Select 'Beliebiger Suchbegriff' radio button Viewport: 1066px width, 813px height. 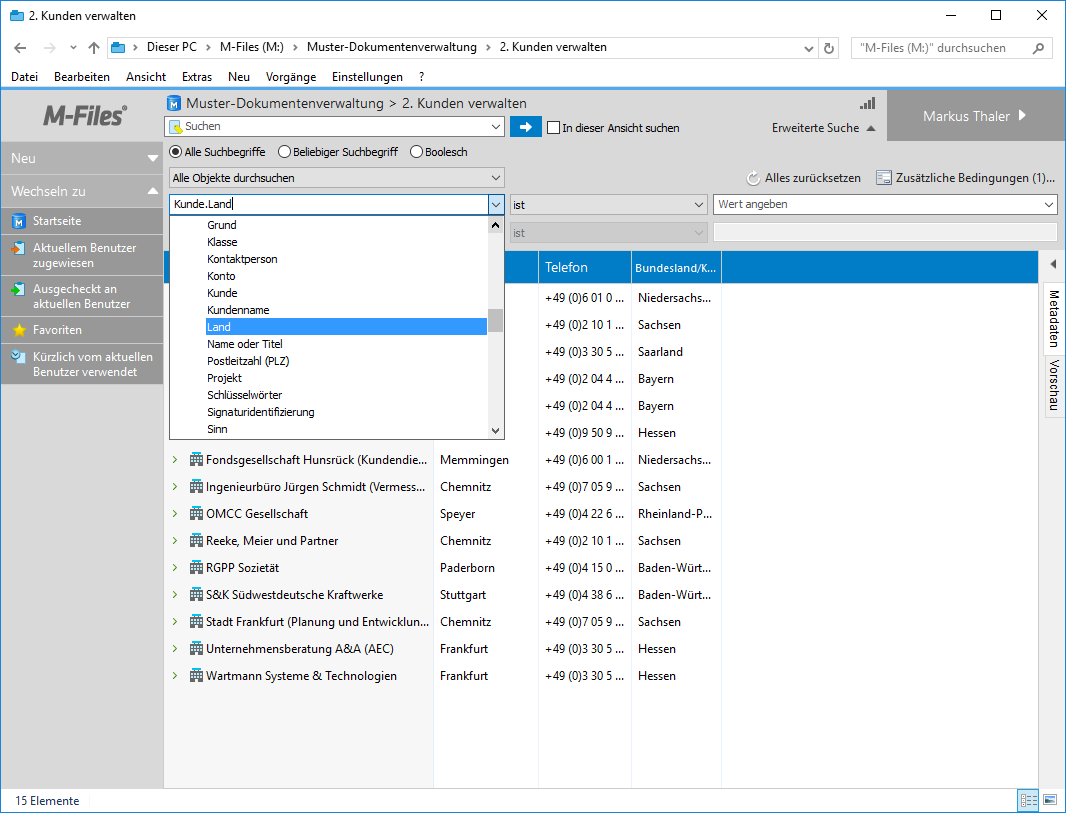284,152
